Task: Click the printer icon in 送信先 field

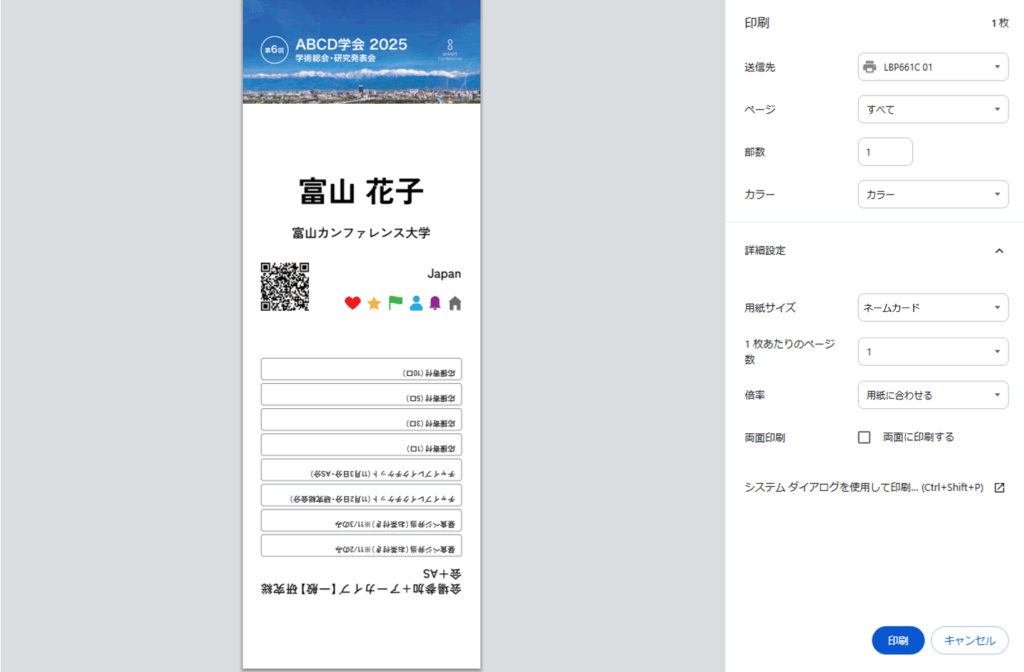Action: [870, 67]
